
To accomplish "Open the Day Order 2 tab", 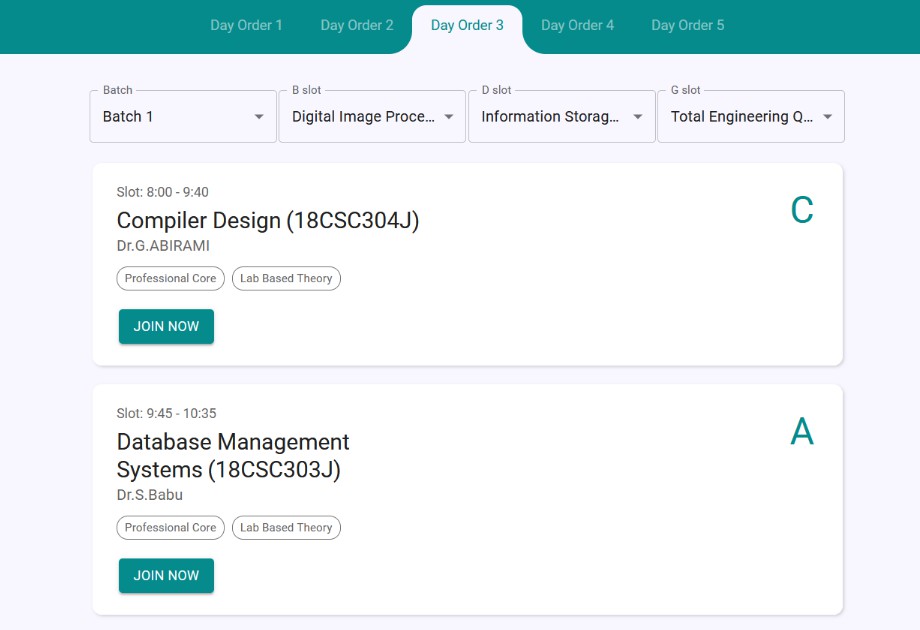I will 357,25.
